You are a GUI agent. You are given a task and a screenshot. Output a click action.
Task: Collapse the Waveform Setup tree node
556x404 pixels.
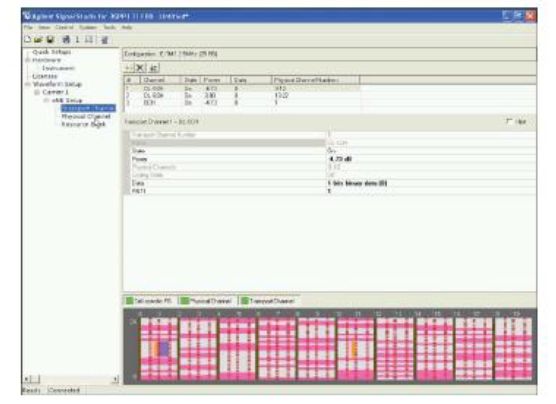point(28,84)
